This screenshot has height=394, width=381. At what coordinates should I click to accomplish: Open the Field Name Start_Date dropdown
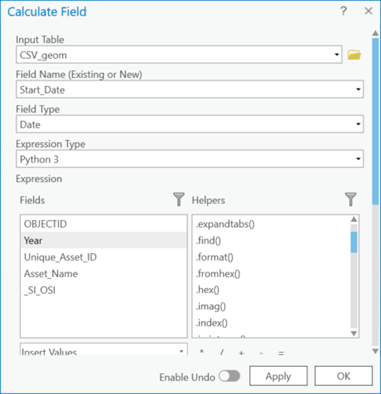pos(190,89)
